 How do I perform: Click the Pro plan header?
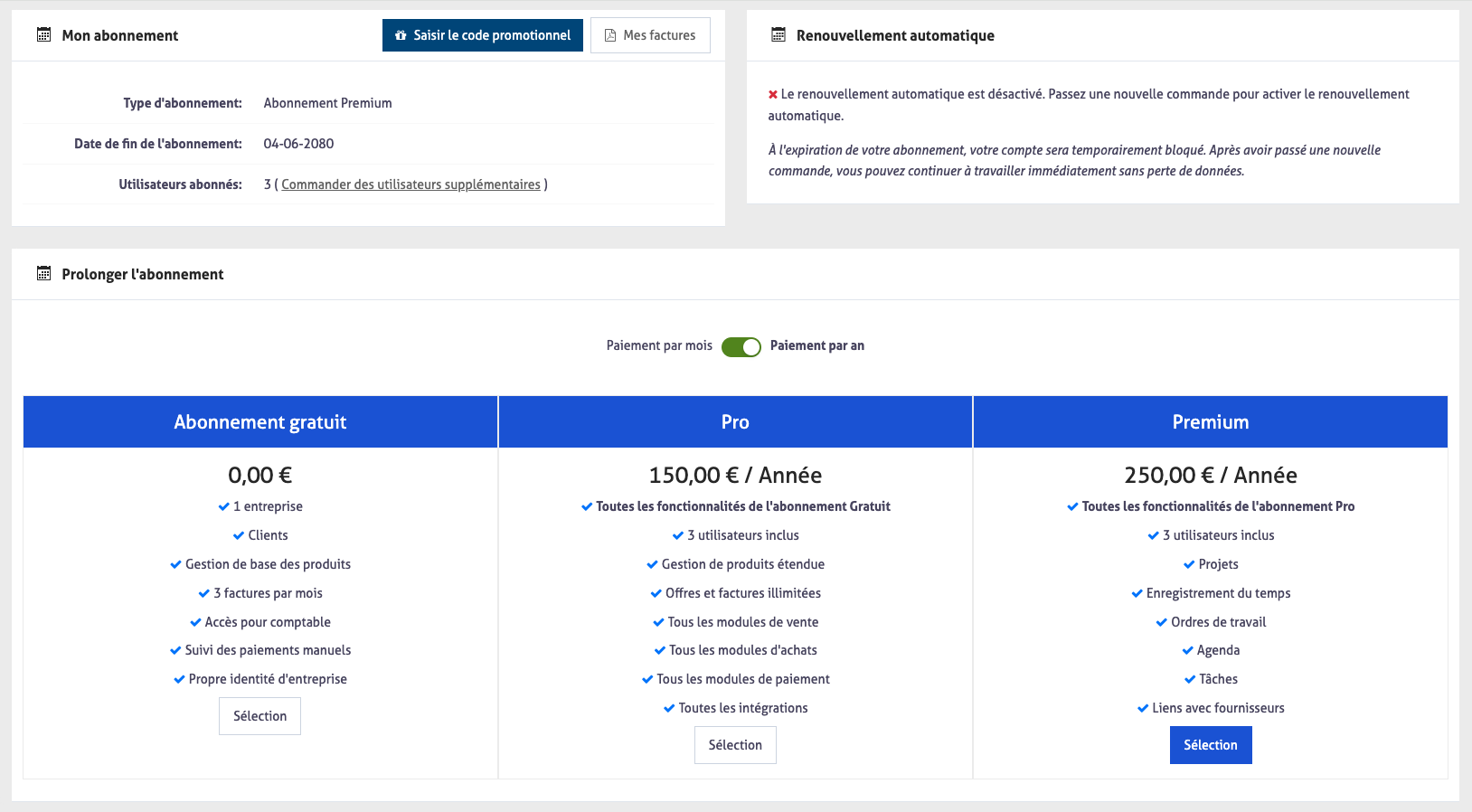click(735, 422)
